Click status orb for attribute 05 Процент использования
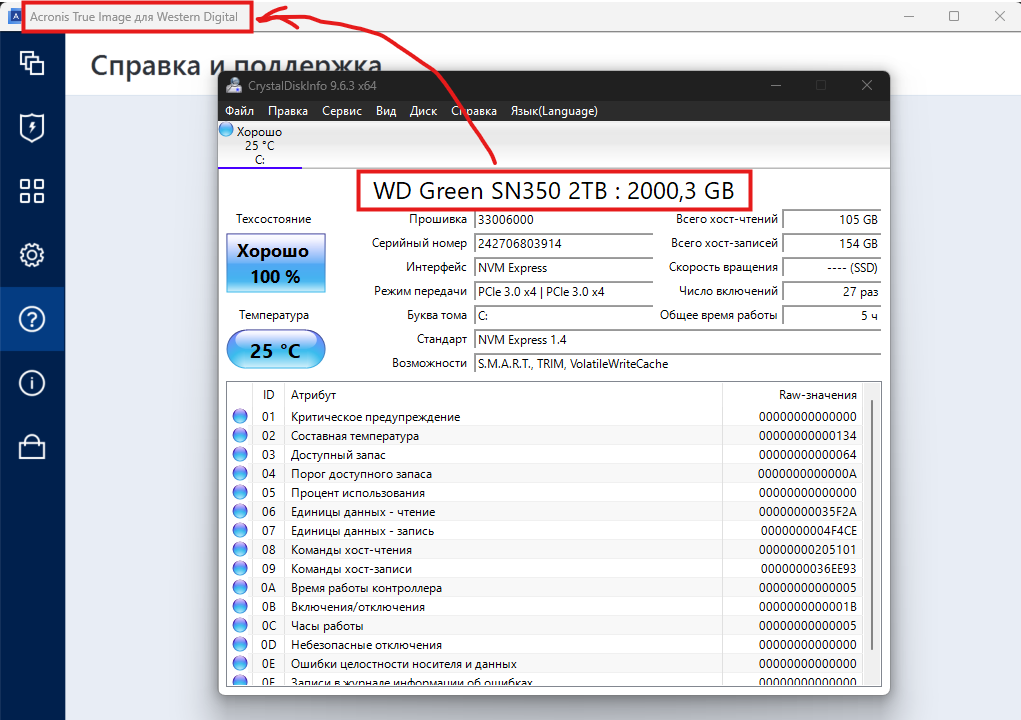This screenshot has width=1021, height=720. coord(240,492)
